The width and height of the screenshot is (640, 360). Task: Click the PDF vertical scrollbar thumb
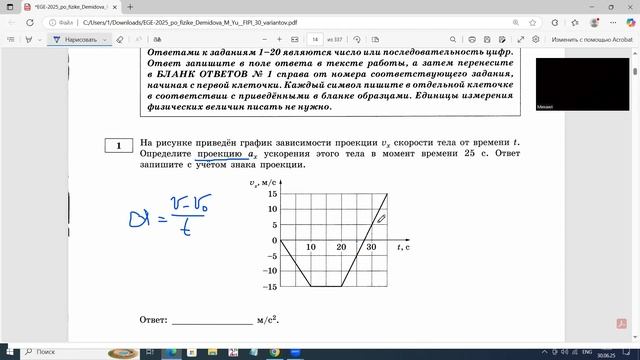point(635,71)
